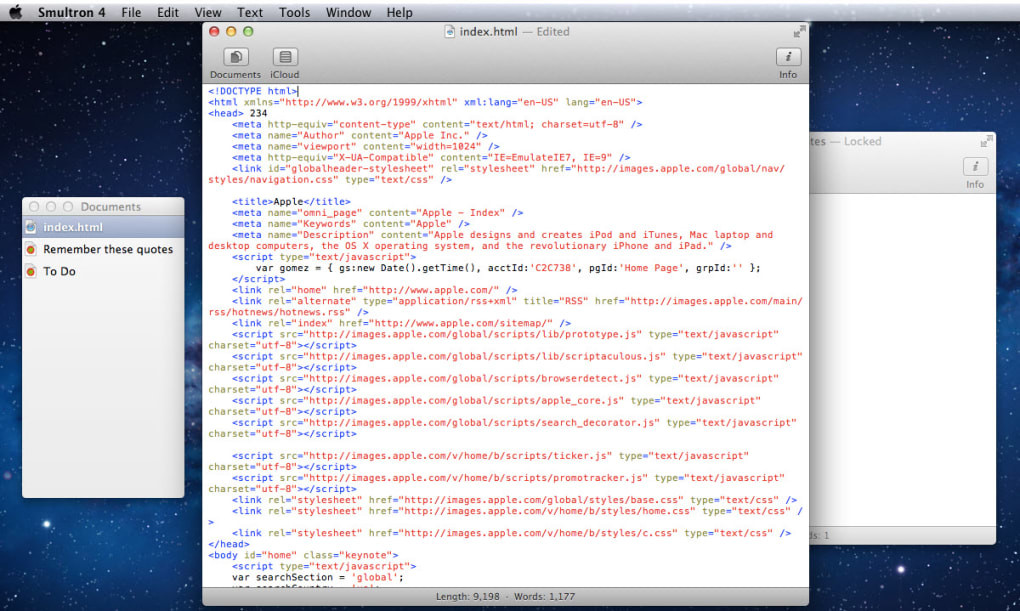Click the link rel="home" line

[x=375, y=290]
